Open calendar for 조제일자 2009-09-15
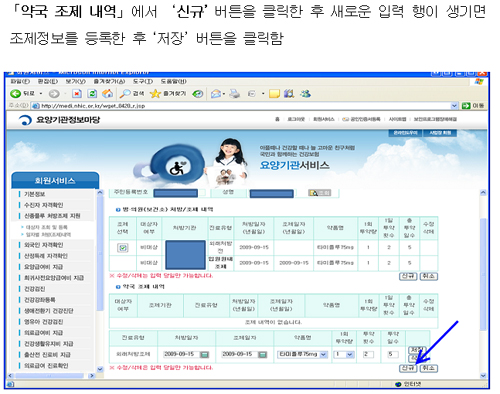This screenshot has width=500, height=394. [x=263, y=355]
